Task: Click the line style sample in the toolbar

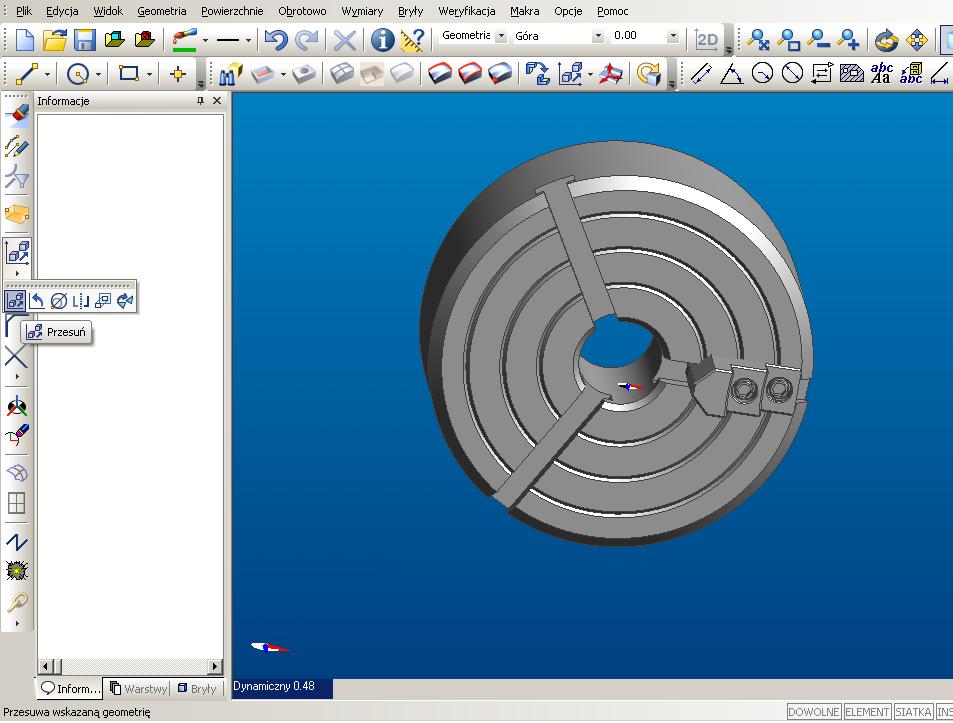Action: pyautogui.click(x=228, y=41)
